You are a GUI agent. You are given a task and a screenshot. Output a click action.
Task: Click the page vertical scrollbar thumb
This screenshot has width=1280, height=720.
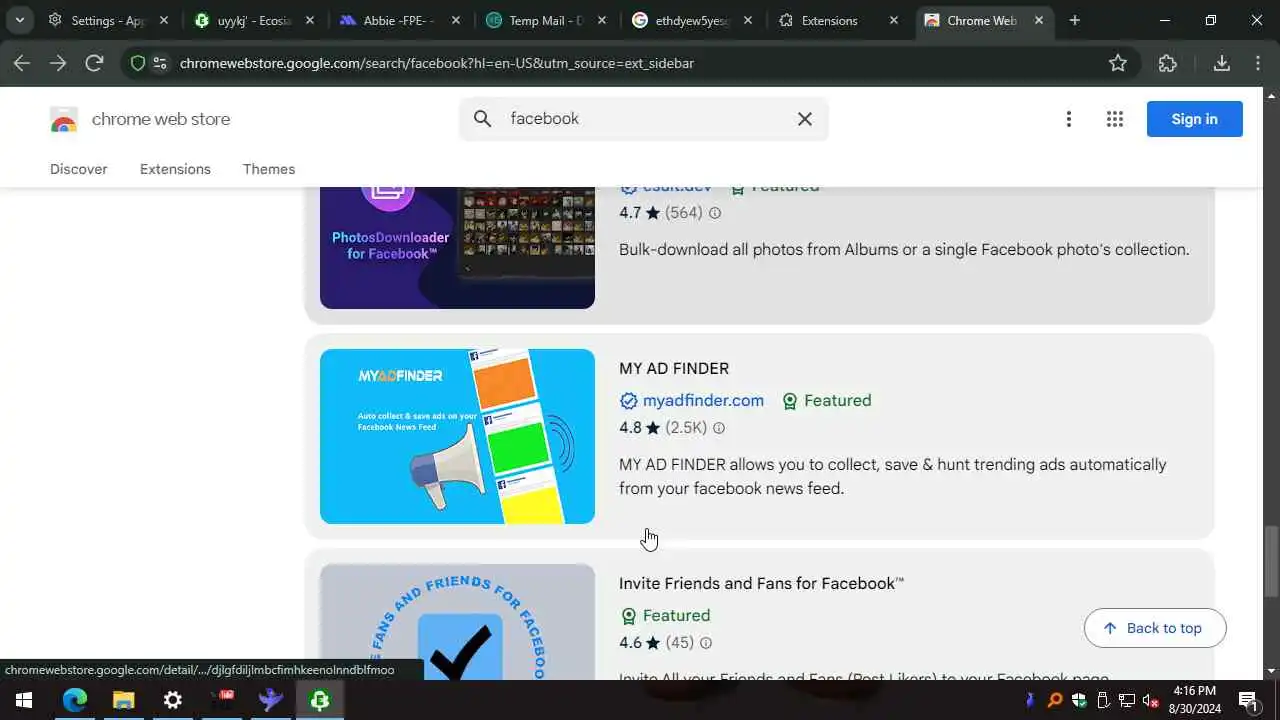pyautogui.click(x=1271, y=560)
